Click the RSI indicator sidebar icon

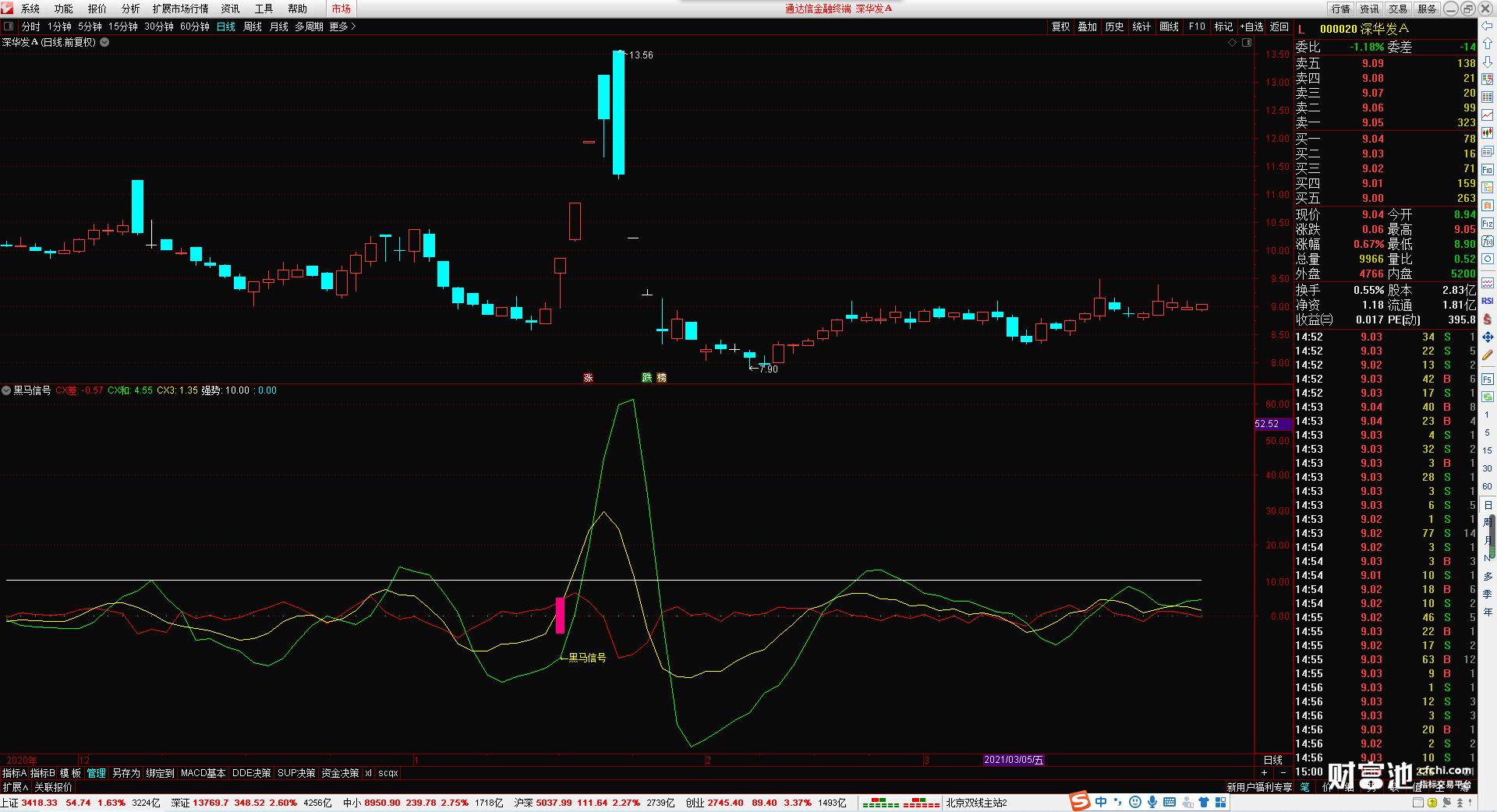(1488, 301)
